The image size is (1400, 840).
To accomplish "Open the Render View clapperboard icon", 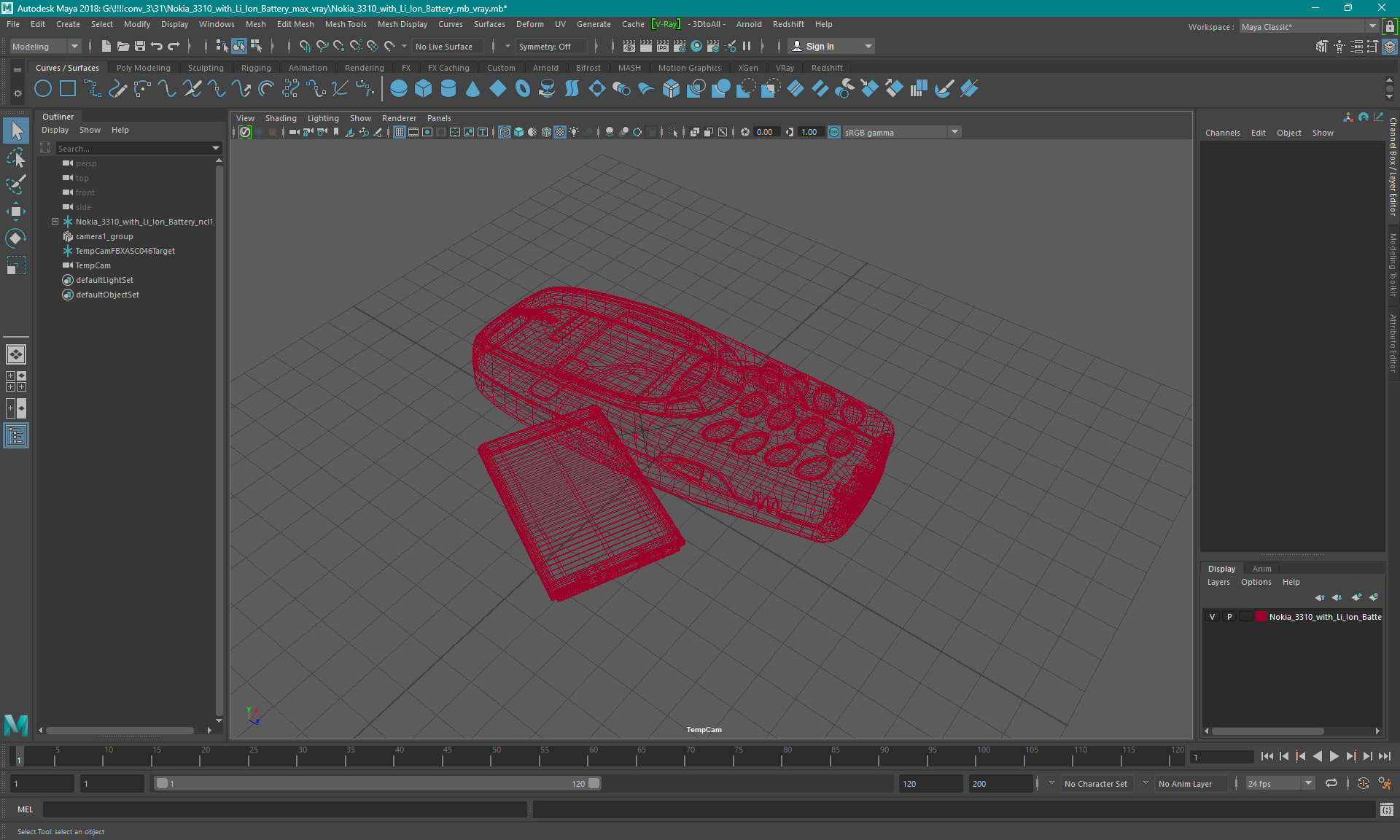I will tap(629, 46).
